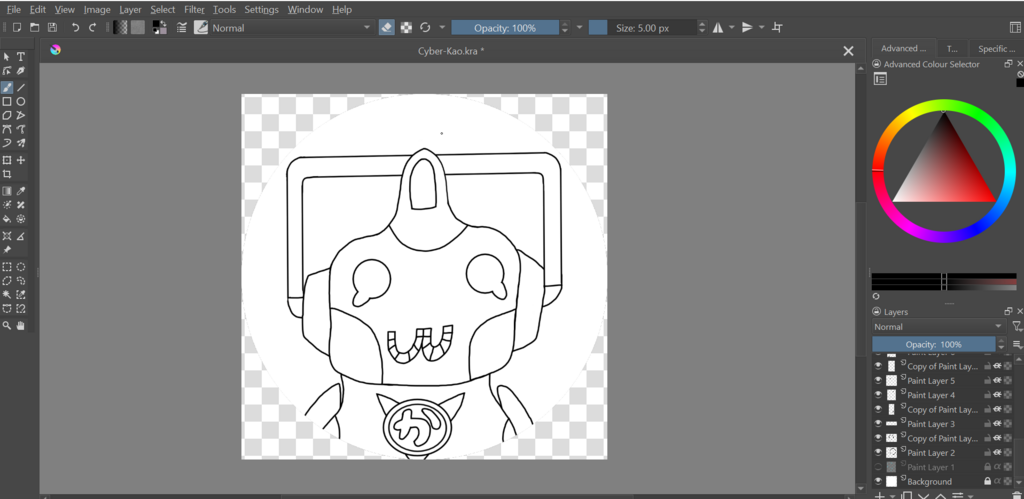
Task: Toggle visibility of the Background layer
Action: coord(879,482)
